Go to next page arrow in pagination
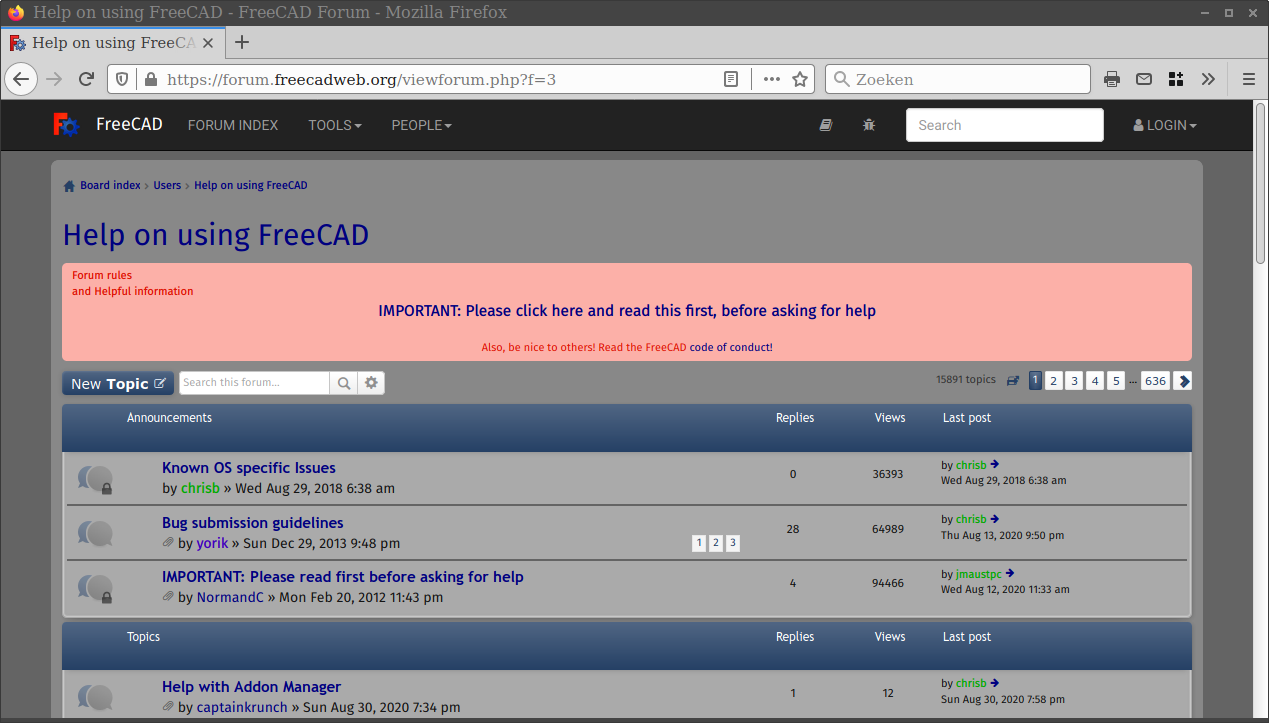The image size is (1269, 723). coord(1183,381)
